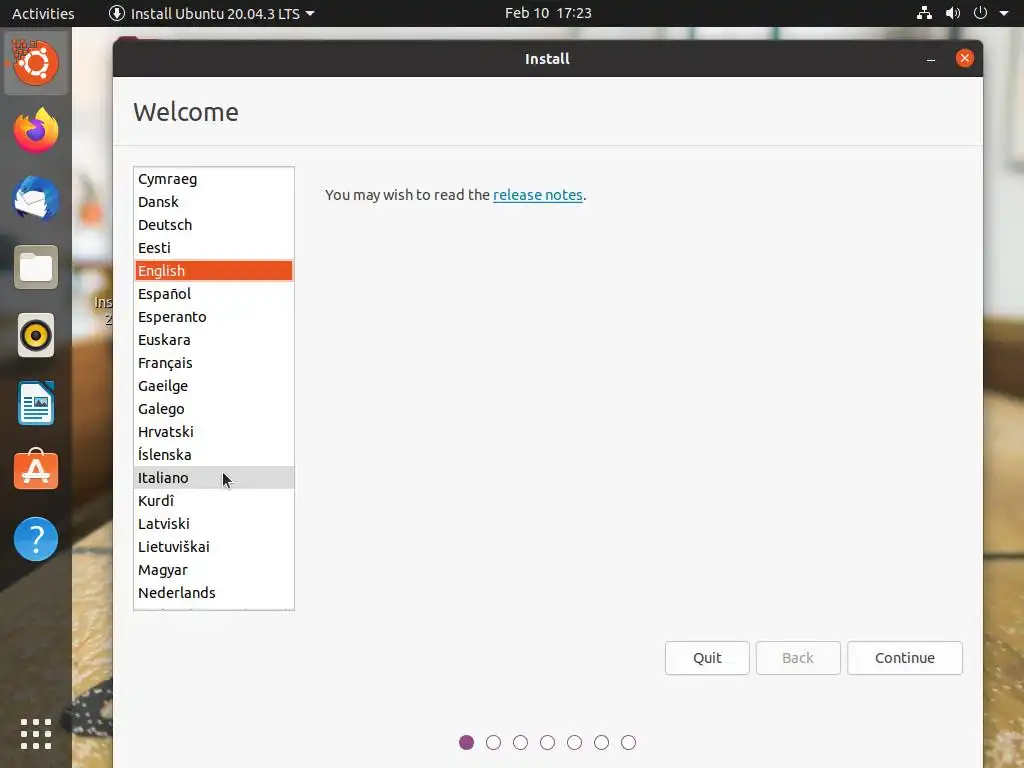Select Eesti in the language list
This screenshot has height=768, width=1024.
coord(214,248)
